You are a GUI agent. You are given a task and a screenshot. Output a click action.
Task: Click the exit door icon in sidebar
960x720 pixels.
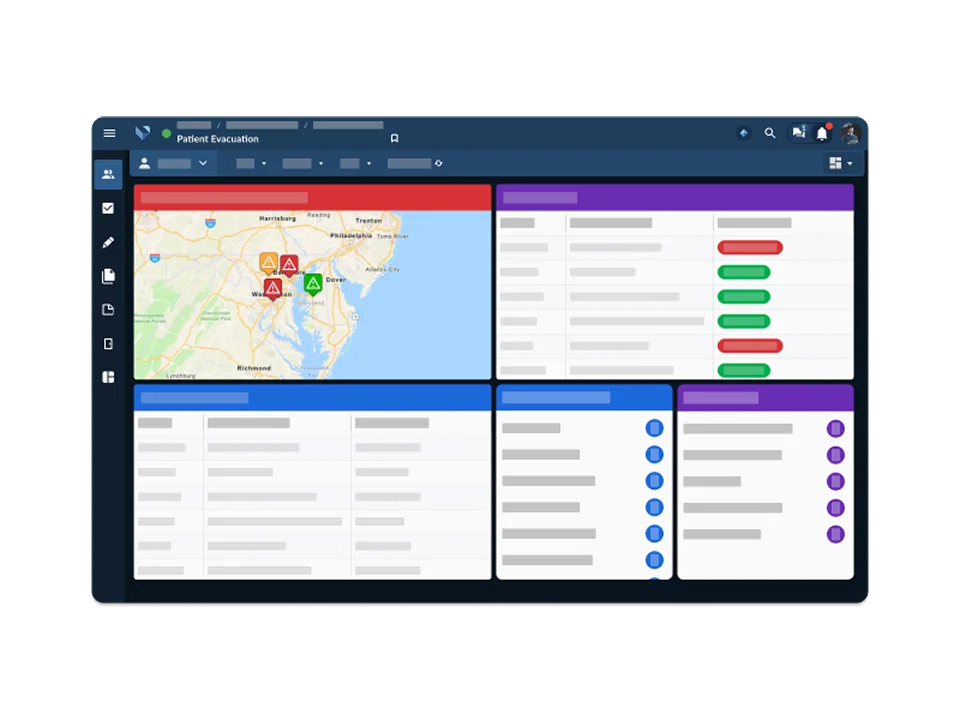tap(108, 343)
